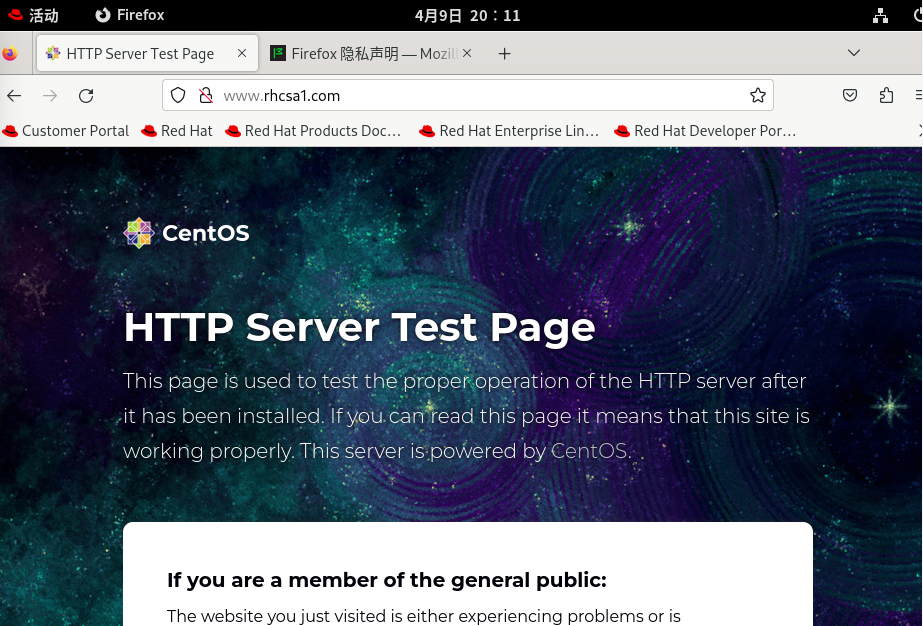The image size is (923, 626).
Task: Click the CentOS logo on page
Action: tap(186, 233)
